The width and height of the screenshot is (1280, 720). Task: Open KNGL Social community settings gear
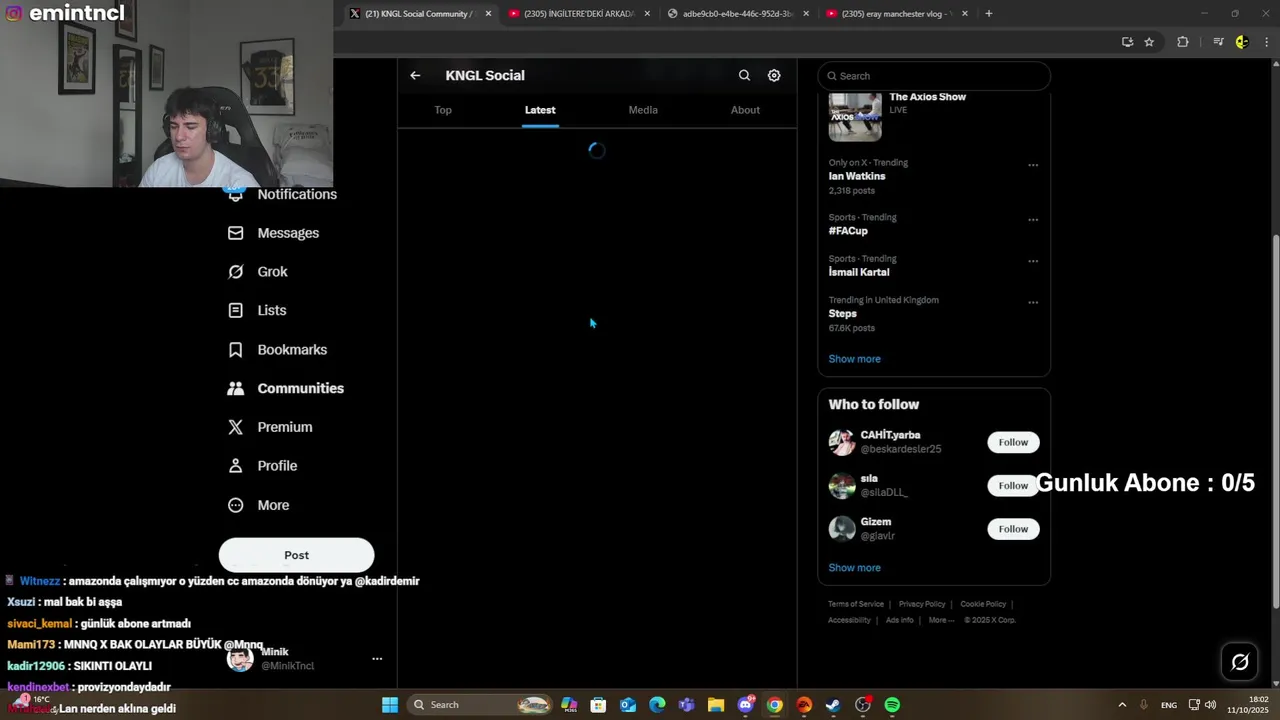(774, 75)
